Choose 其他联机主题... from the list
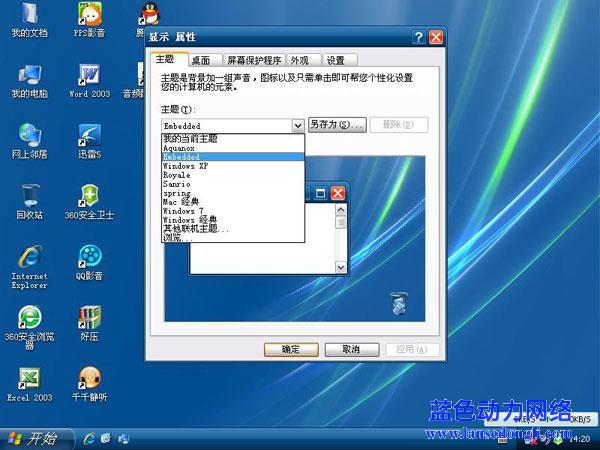 pos(233,228)
